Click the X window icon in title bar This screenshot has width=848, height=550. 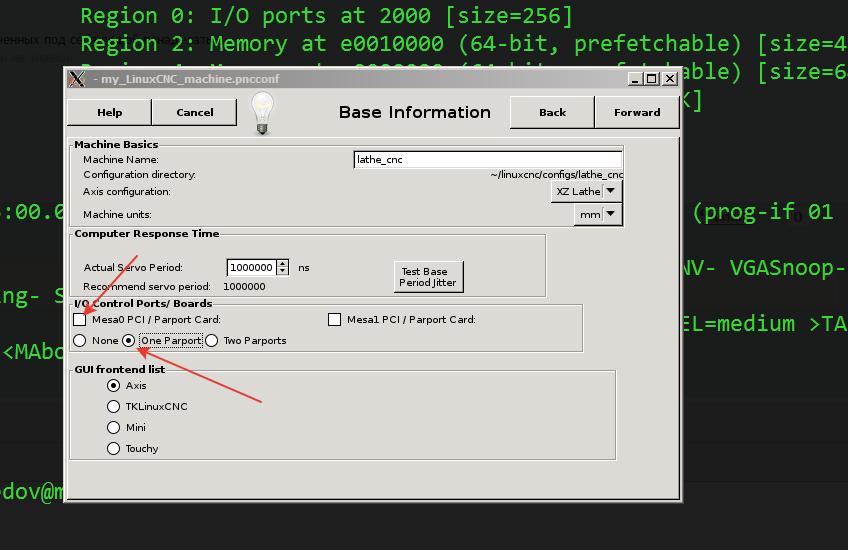pyautogui.click(x=77, y=79)
